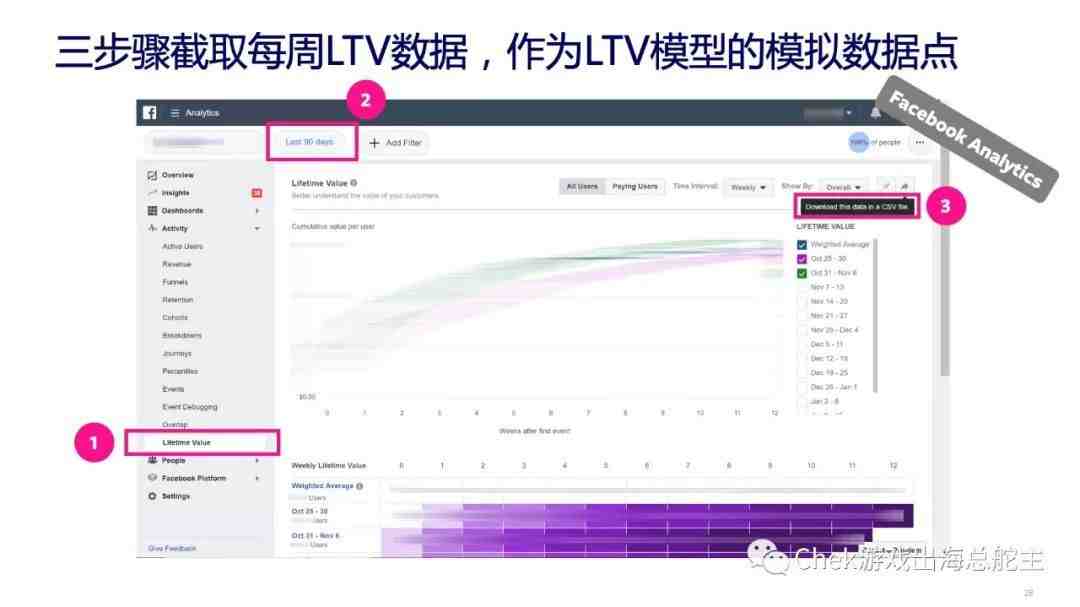
Task: Collapse the Activity section arrow
Action: click(257, 228)
